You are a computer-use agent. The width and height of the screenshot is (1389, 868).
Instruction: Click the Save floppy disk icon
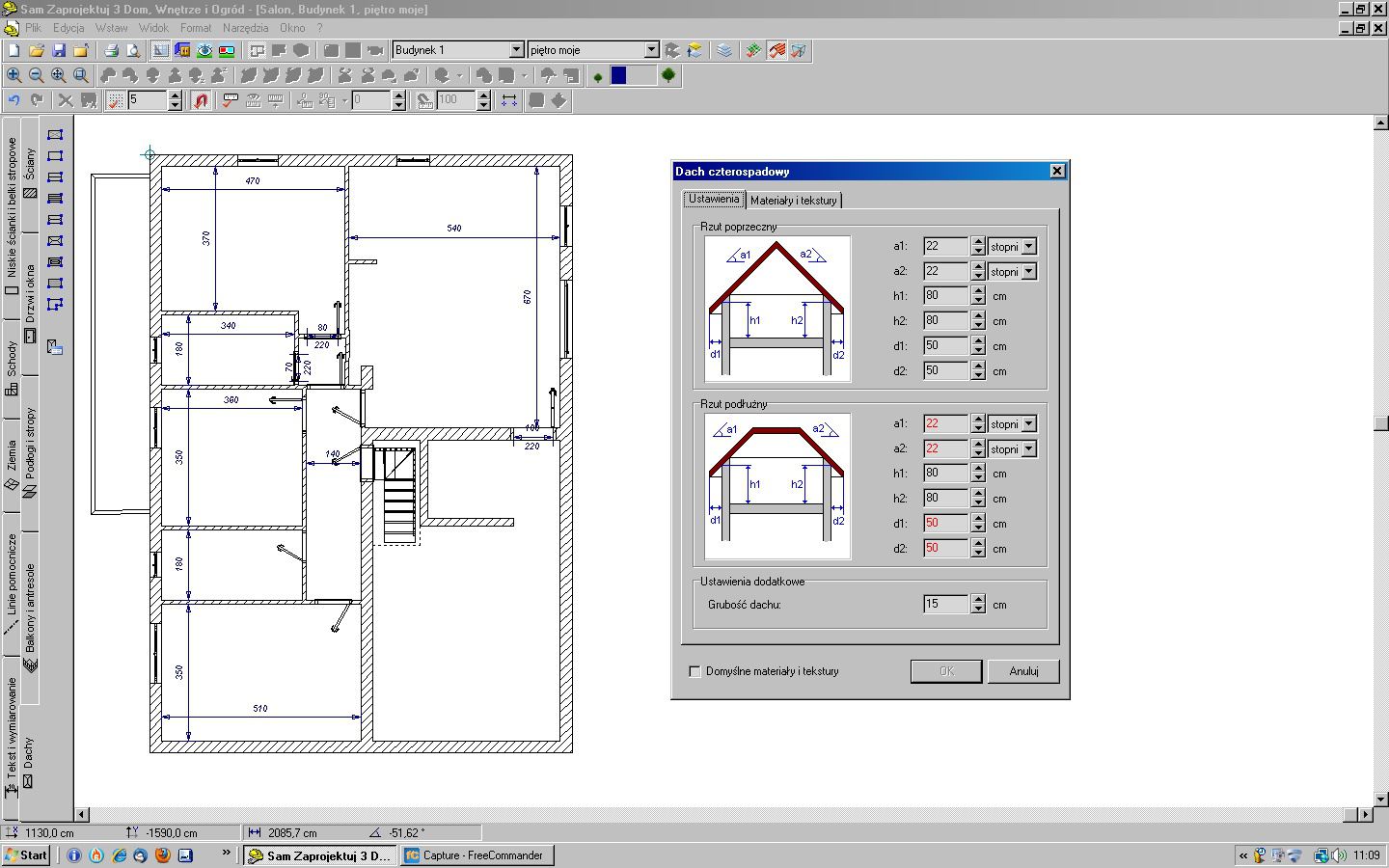coord(59,50)
